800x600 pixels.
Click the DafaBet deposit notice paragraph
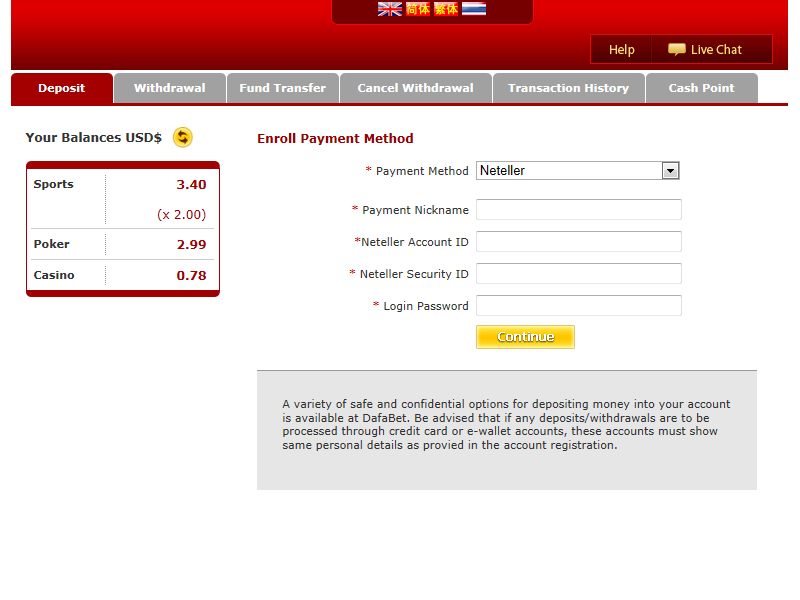pyautogui.click(x=506, y=424)
